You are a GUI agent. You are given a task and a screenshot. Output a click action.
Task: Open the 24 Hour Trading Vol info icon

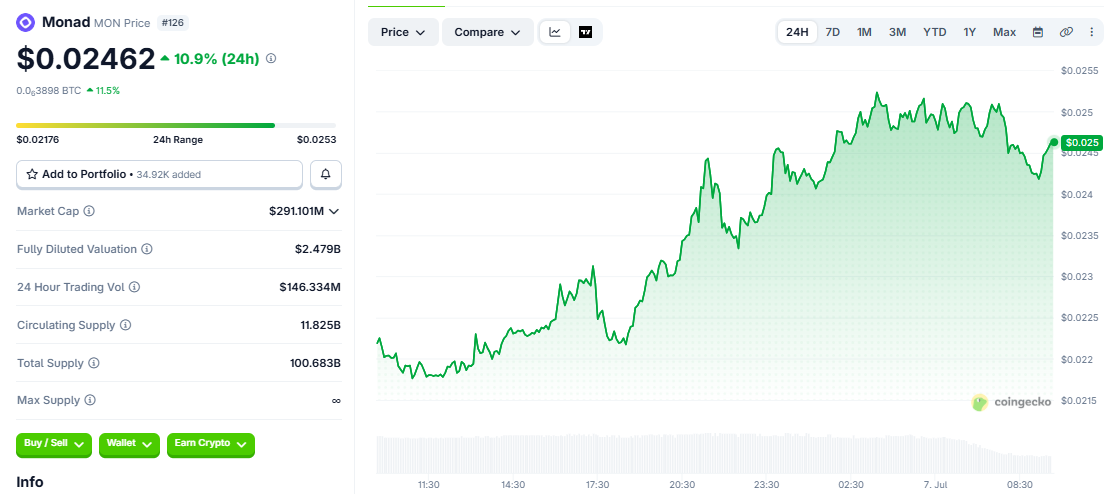tap(134, 287)
